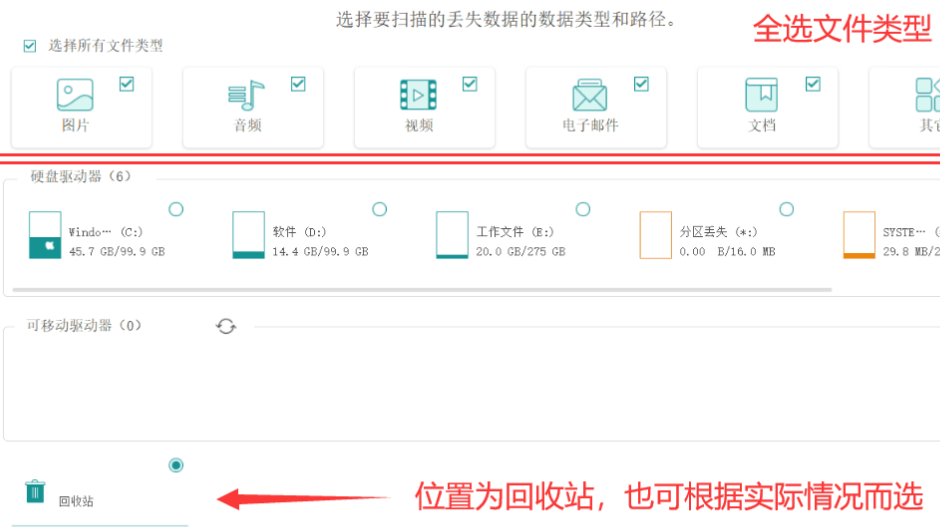The image size is (940, 527).
Task: Uncheck the 音频 file type checkbox
Action: point(298,84)
